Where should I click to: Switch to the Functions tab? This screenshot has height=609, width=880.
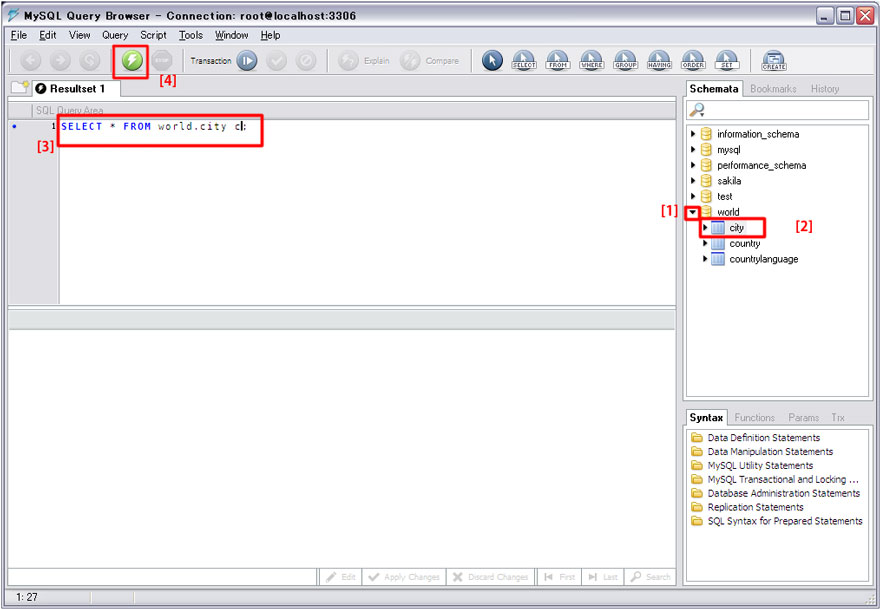coord(754,418)
